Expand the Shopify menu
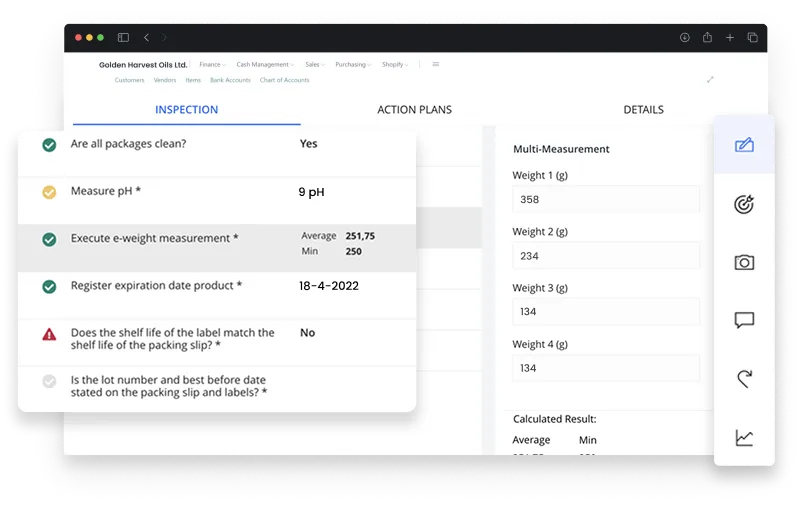The image size is (812, 508). (x=395, y=64)
